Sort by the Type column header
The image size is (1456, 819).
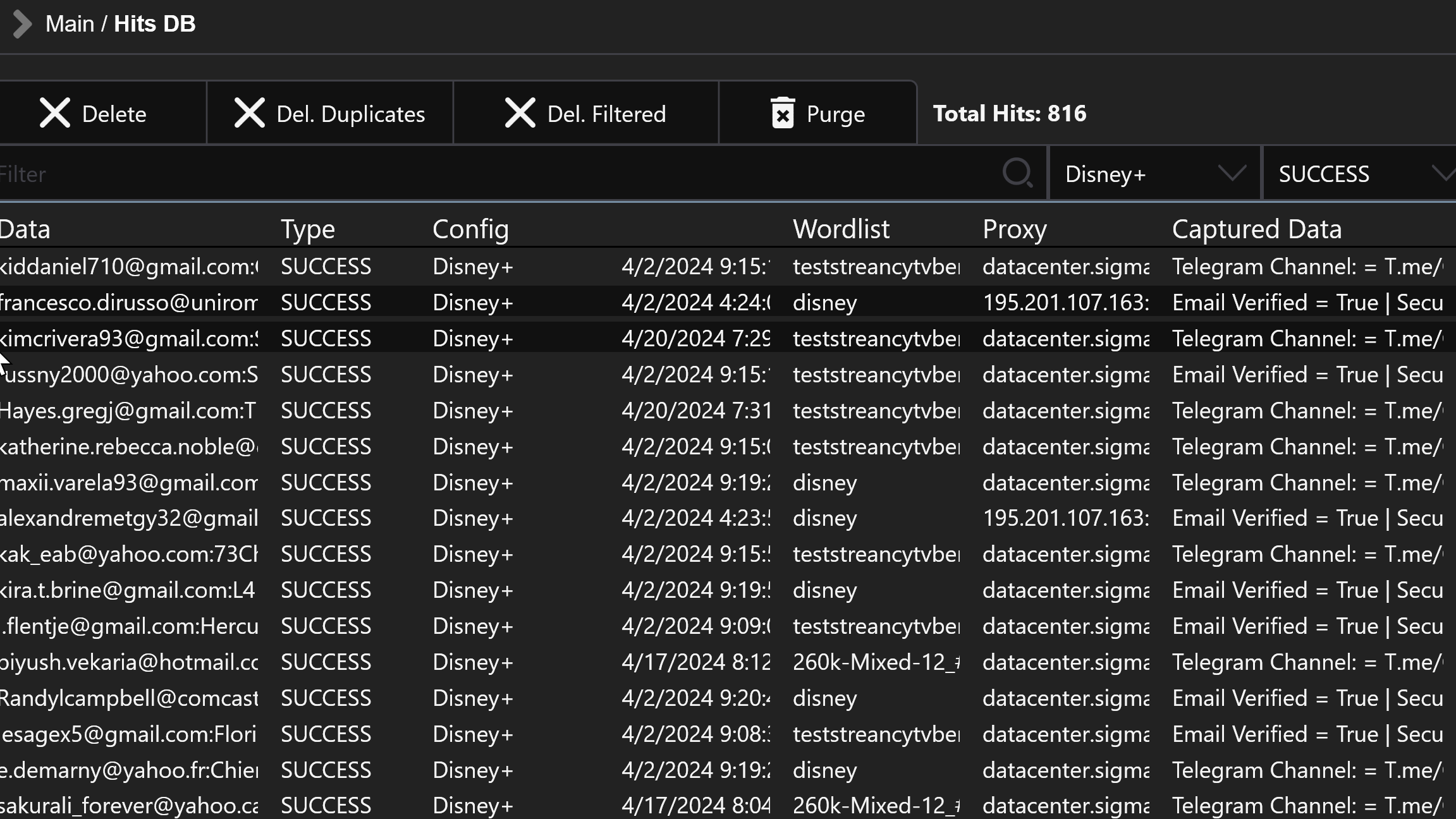[308, 229]
